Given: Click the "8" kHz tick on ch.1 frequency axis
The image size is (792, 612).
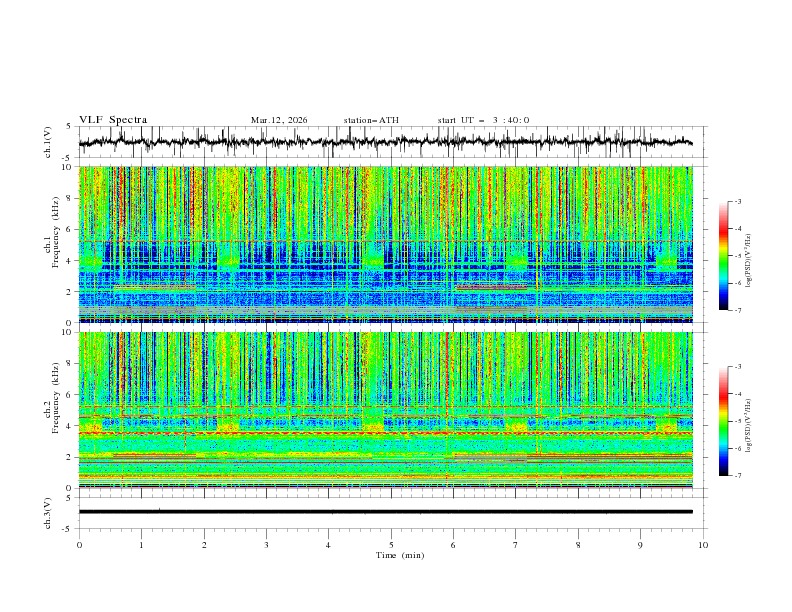Looking at the screenshot, I should click(x=70, y=198).
